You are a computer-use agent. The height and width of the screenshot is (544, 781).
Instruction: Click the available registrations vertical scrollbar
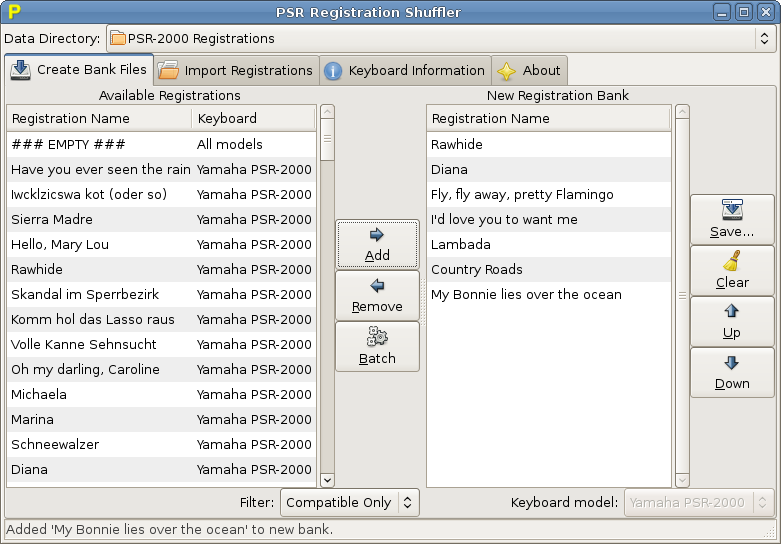pyautogui.click(x=326, y=300)
